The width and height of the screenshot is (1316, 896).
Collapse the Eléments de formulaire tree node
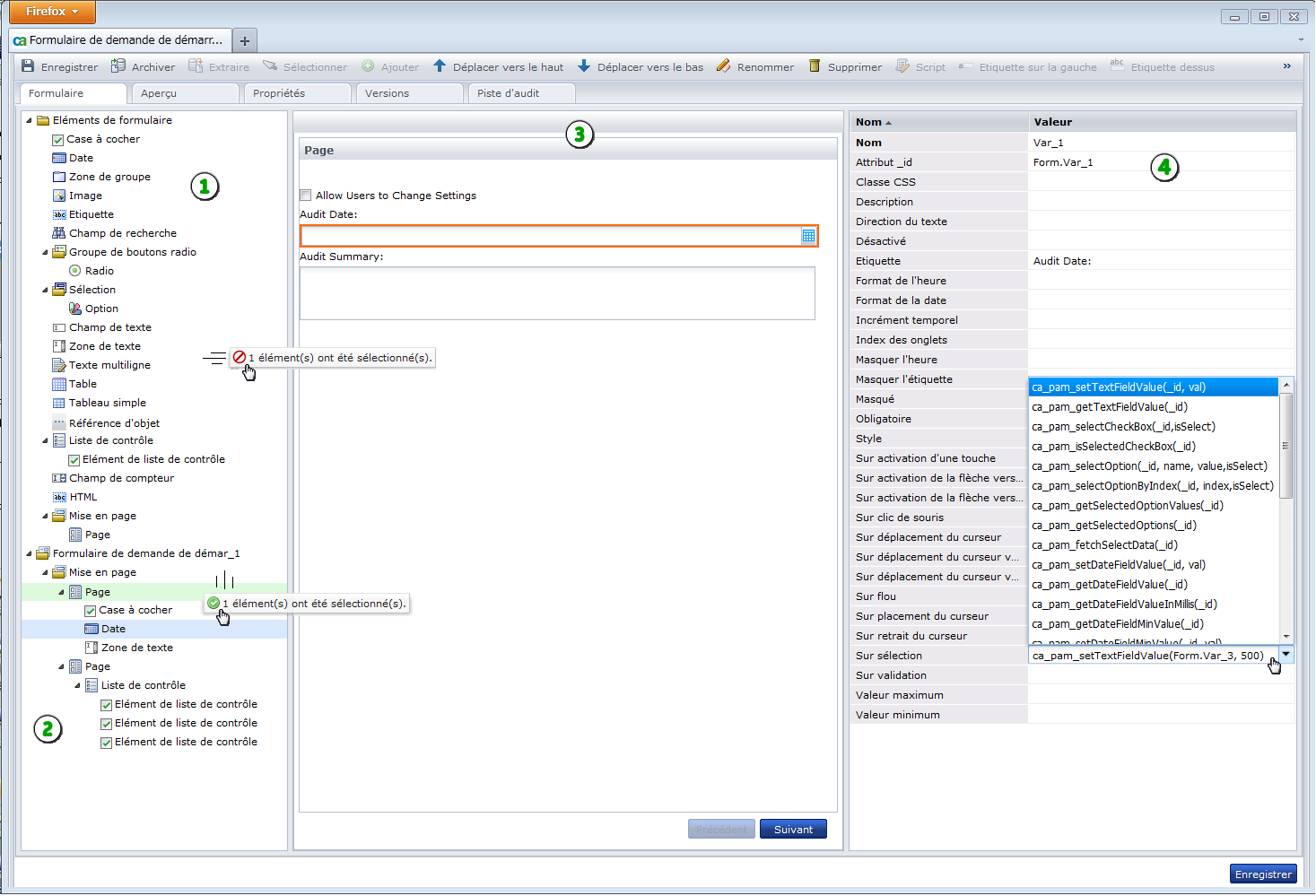(x=29, y=120)
